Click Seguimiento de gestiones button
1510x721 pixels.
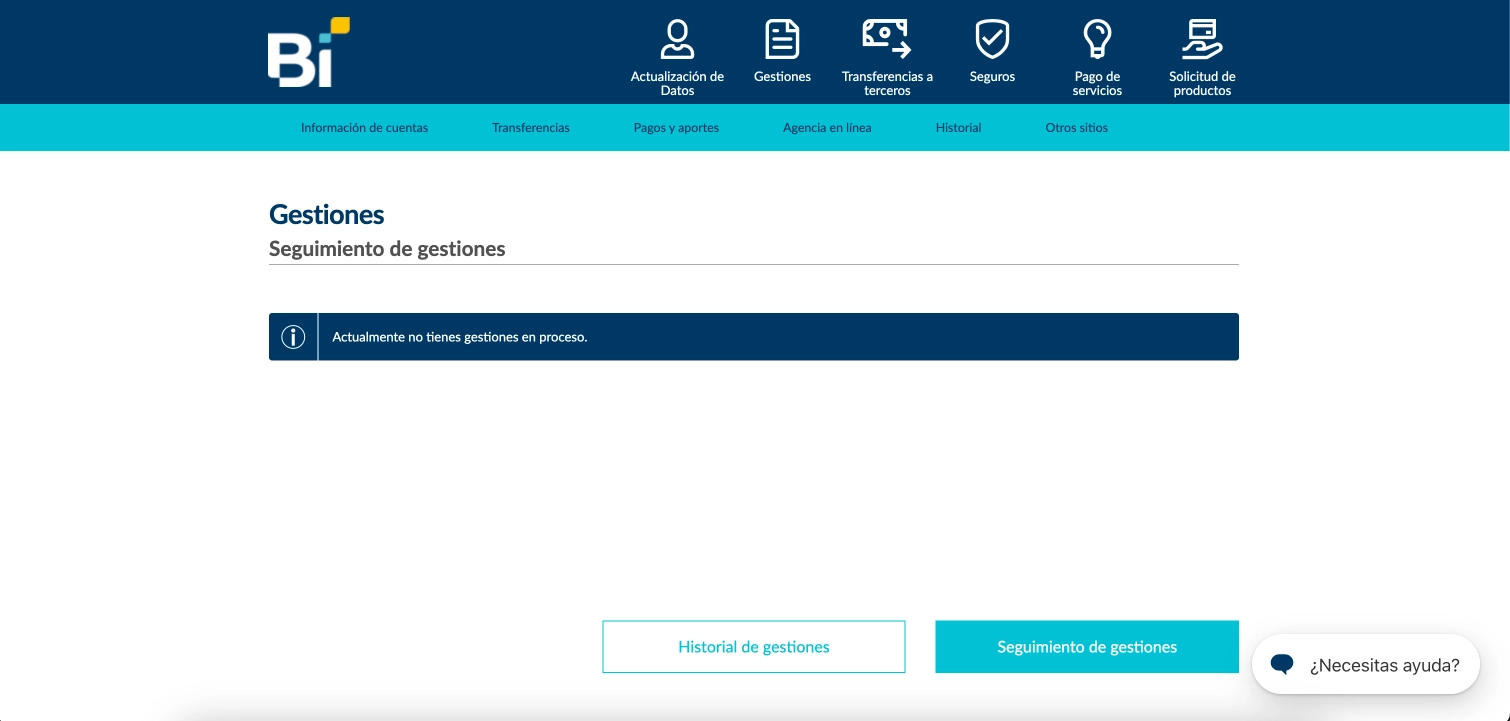pos(1087,647)
